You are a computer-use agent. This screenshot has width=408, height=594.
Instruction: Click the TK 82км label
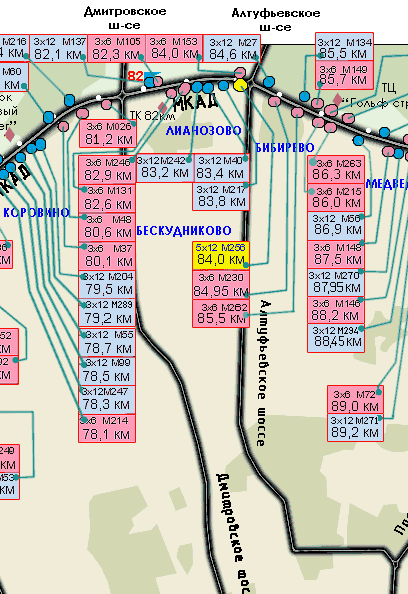point(152,116)
